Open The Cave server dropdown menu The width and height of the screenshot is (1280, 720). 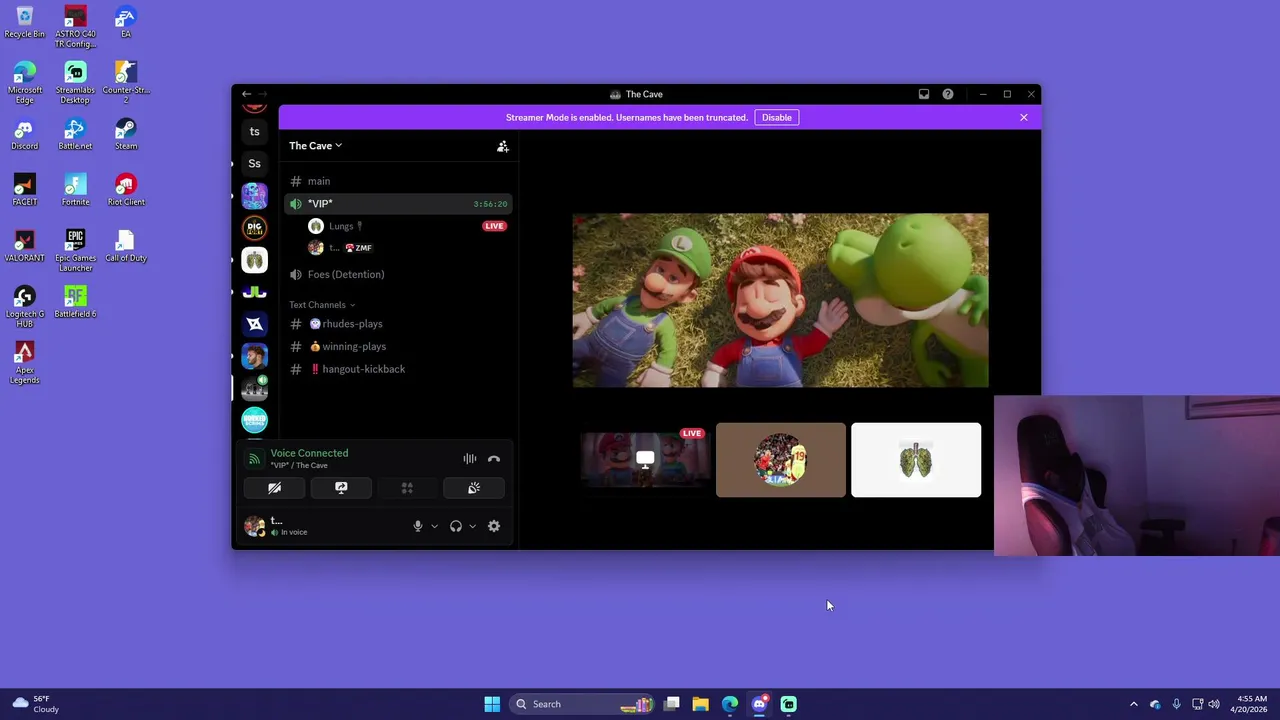click(x=316, y=146)
